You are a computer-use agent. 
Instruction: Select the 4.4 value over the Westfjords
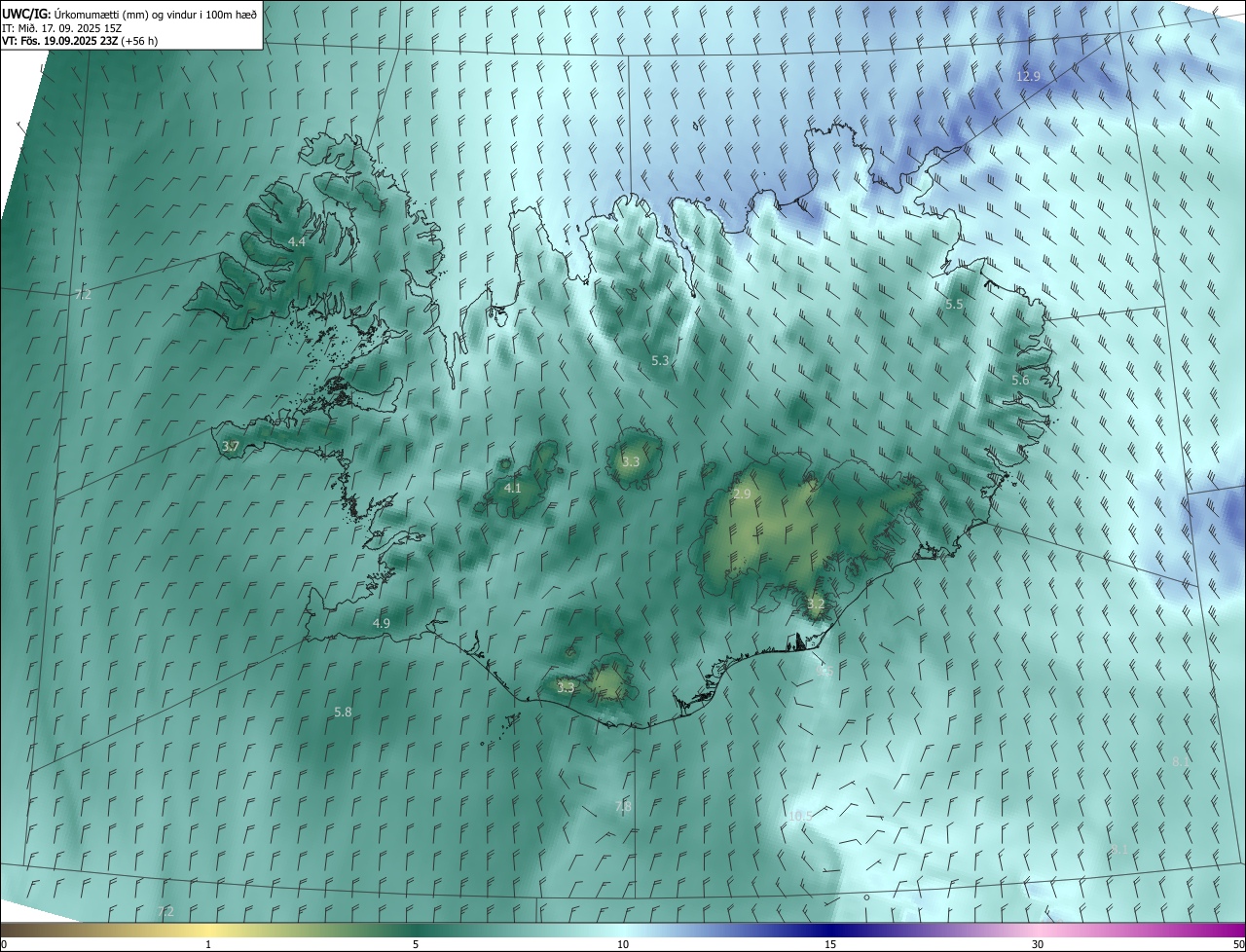point(297,241)
